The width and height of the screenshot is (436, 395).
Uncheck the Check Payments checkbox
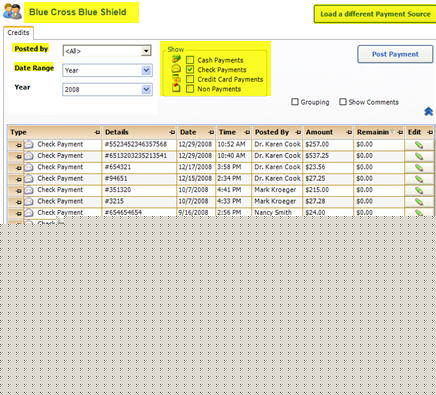190,69
